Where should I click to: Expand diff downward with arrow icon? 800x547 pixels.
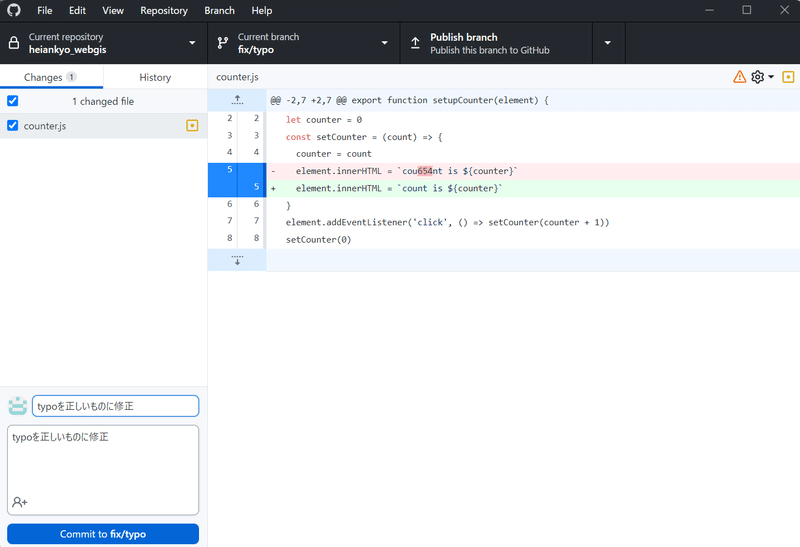tap(237, 260)
